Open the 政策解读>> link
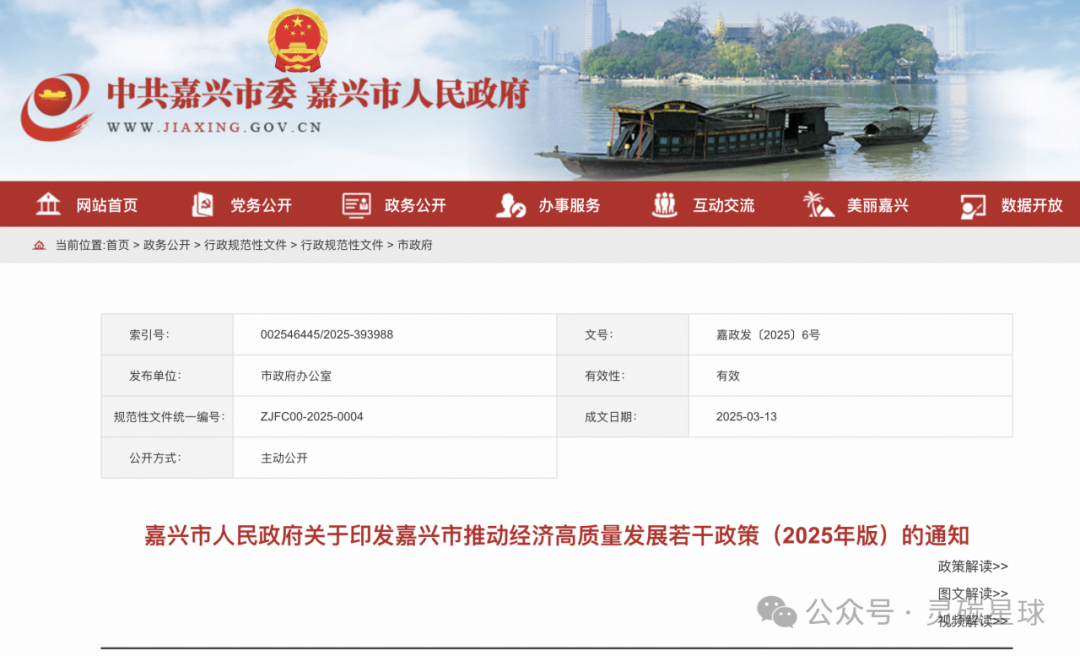The height and width of the screenshot is (656, 1080). click(973, 566)
